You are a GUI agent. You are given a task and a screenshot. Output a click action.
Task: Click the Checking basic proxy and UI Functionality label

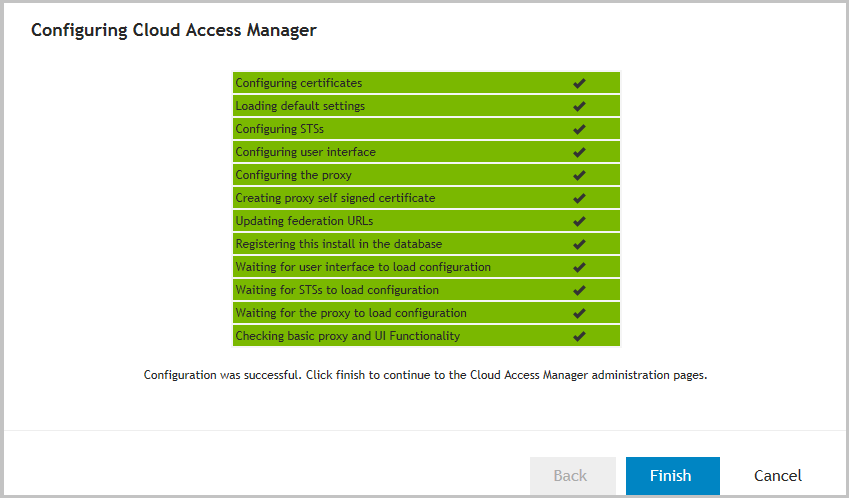pyautogui.click(x=347, y=336)
